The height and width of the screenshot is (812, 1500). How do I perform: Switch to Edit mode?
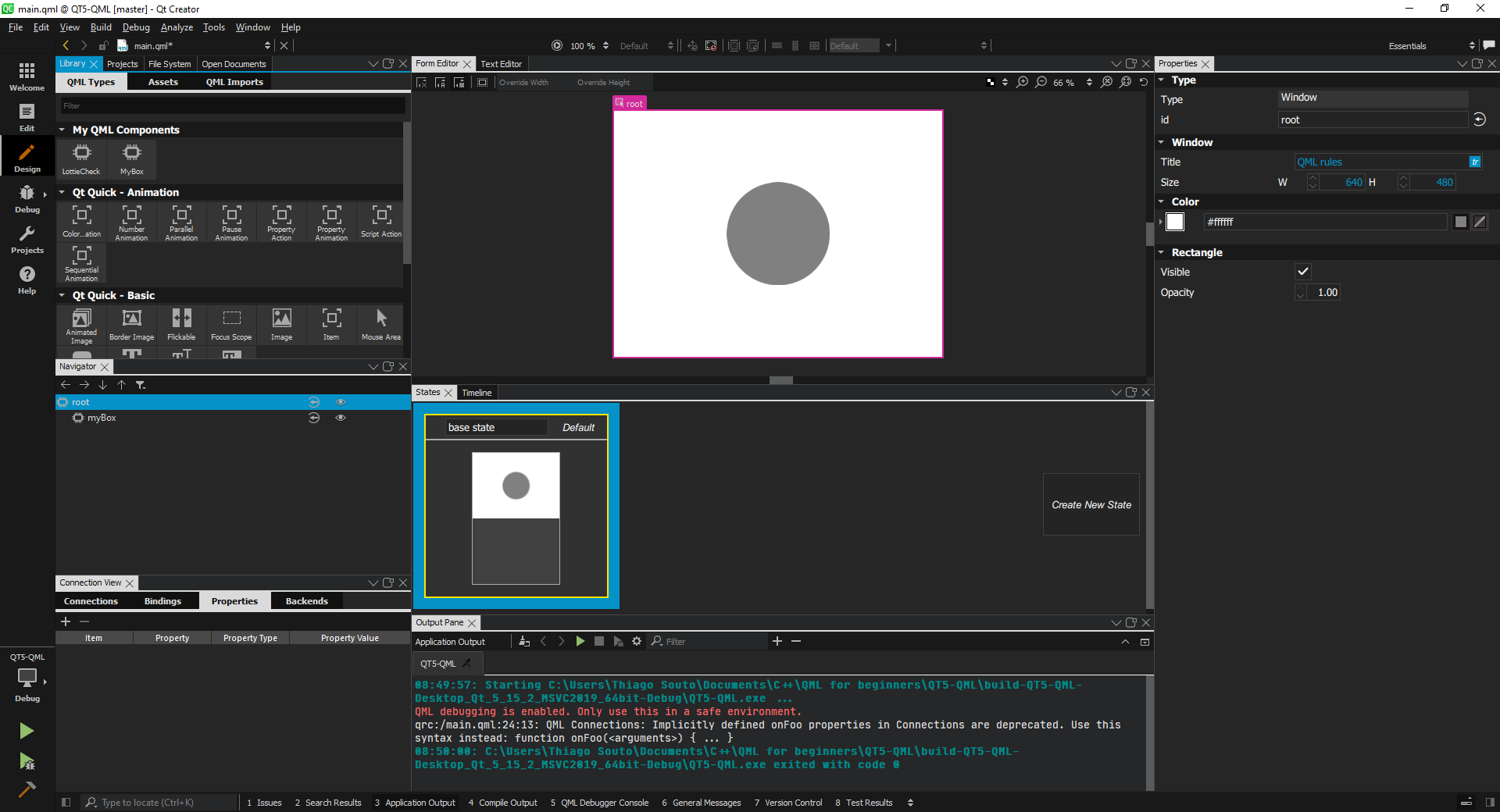(27, 117)
